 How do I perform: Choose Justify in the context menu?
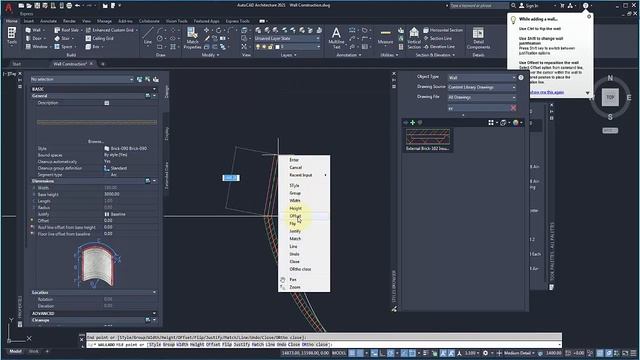click(x=295, y=231)
